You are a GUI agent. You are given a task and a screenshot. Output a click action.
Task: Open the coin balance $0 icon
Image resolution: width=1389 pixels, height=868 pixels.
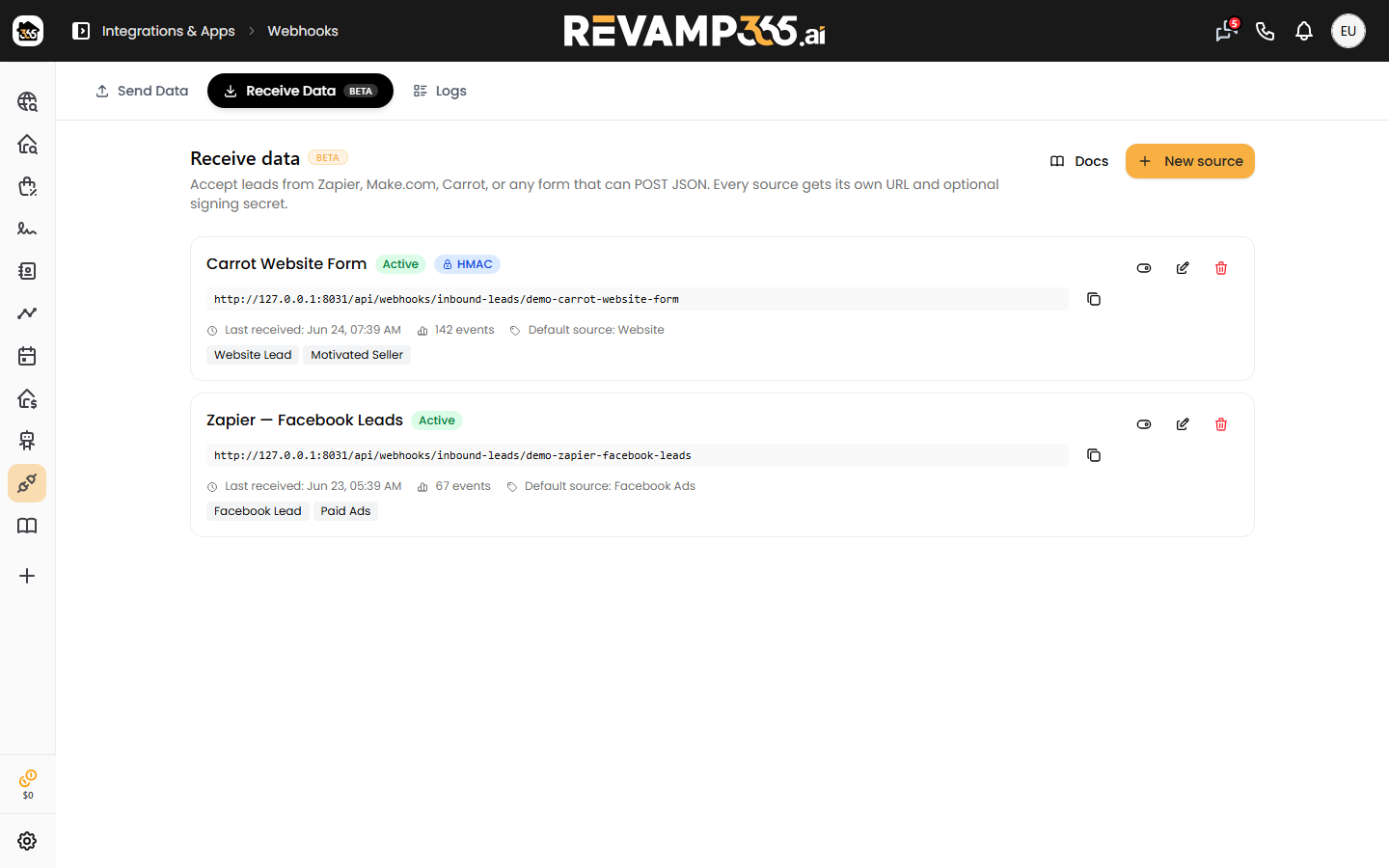pyautogui.click(x=28, y=784)
